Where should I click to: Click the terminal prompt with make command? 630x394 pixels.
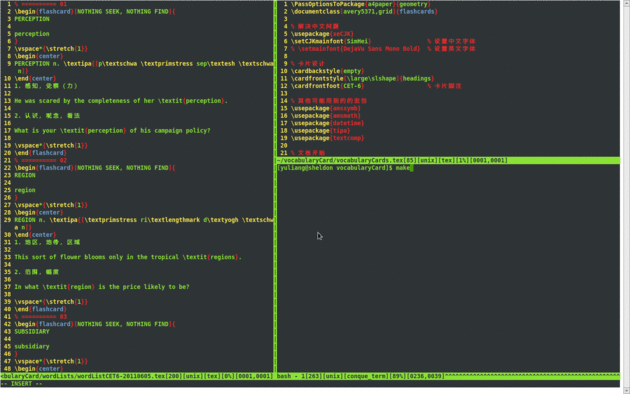click(344, 168)
